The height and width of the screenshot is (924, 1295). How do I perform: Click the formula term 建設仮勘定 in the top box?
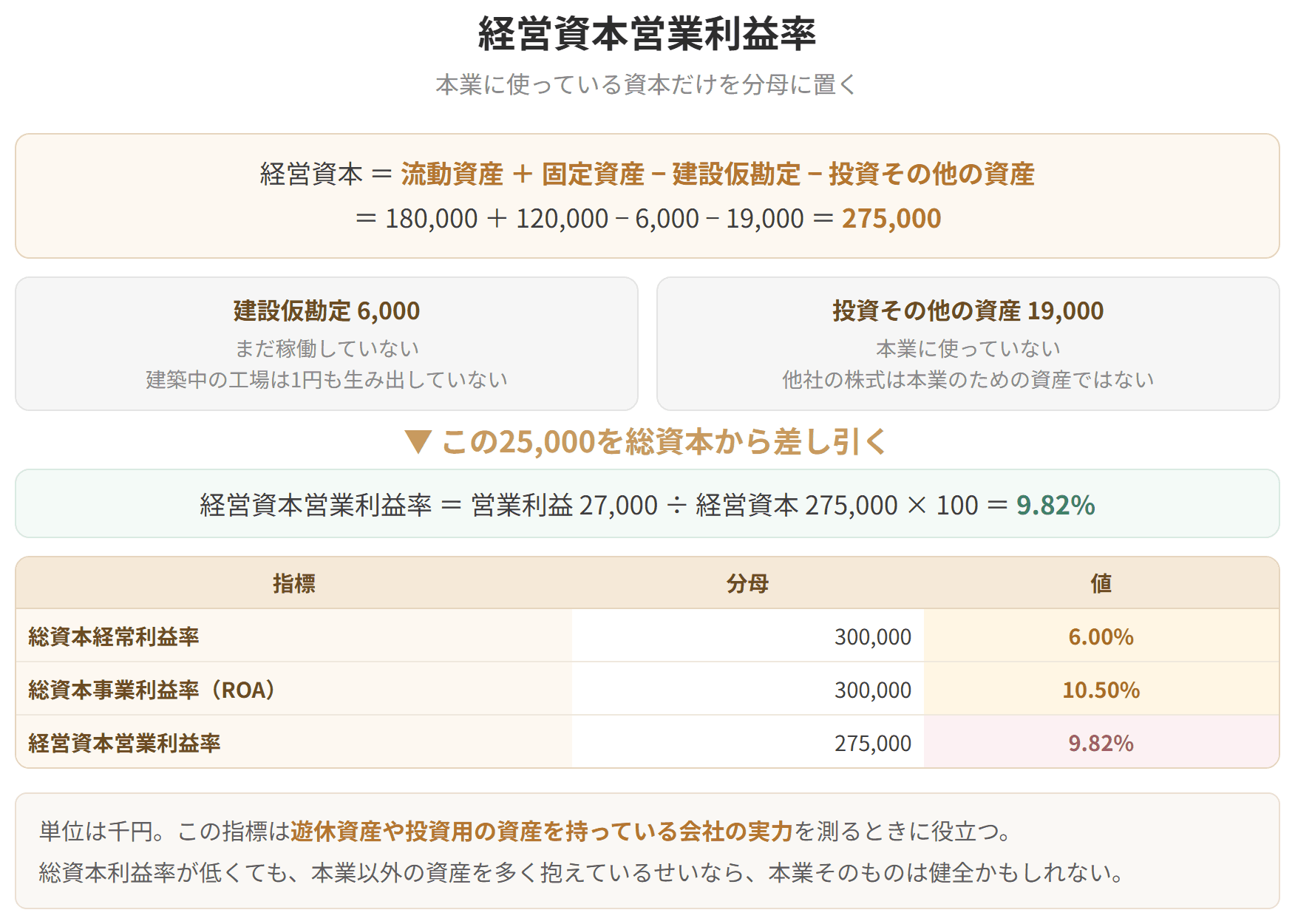point(736,174)
